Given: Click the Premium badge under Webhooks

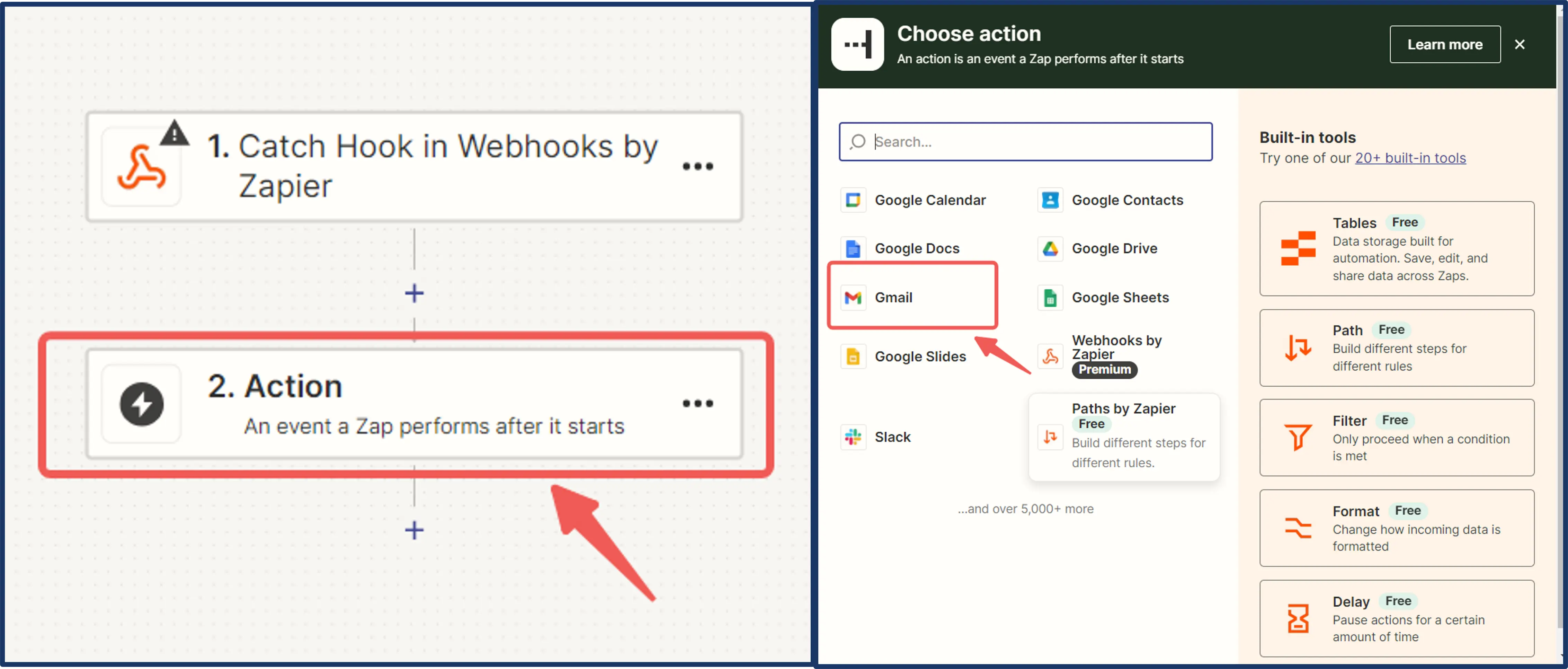Looking at the screenshot, I should (x=1104, y=370).
